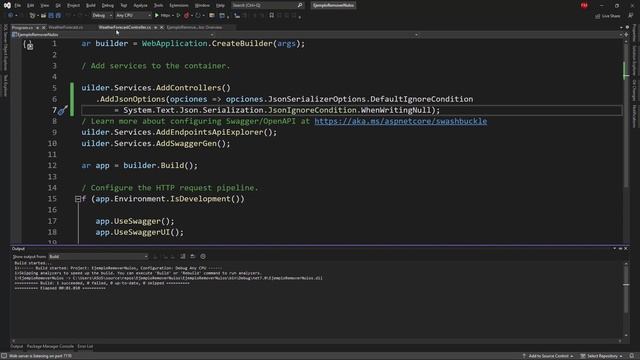Open the View menu
The width and height of the screenshot is (640, 360).
point(44,5)
